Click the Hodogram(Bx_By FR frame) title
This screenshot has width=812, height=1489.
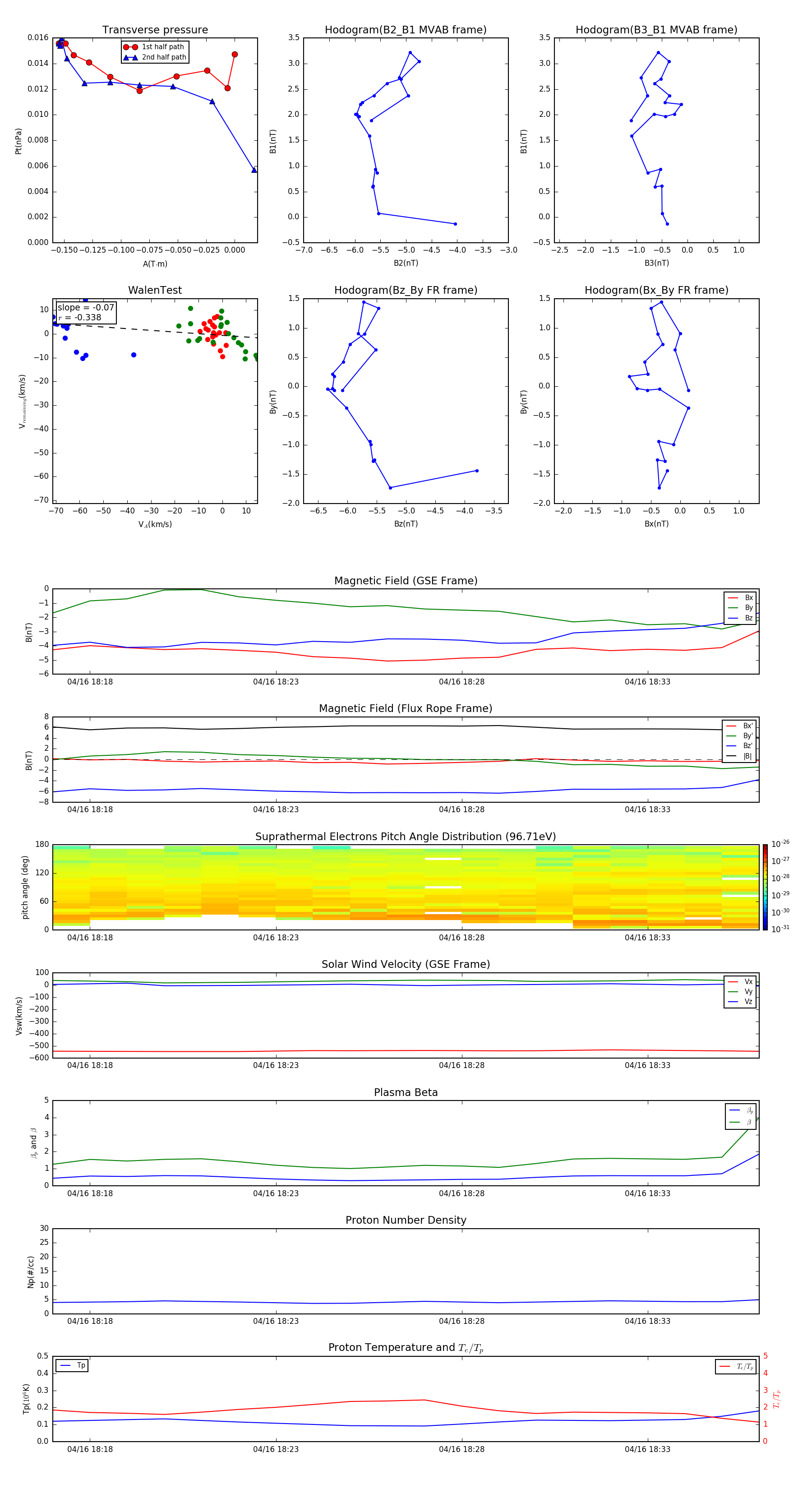656,290
